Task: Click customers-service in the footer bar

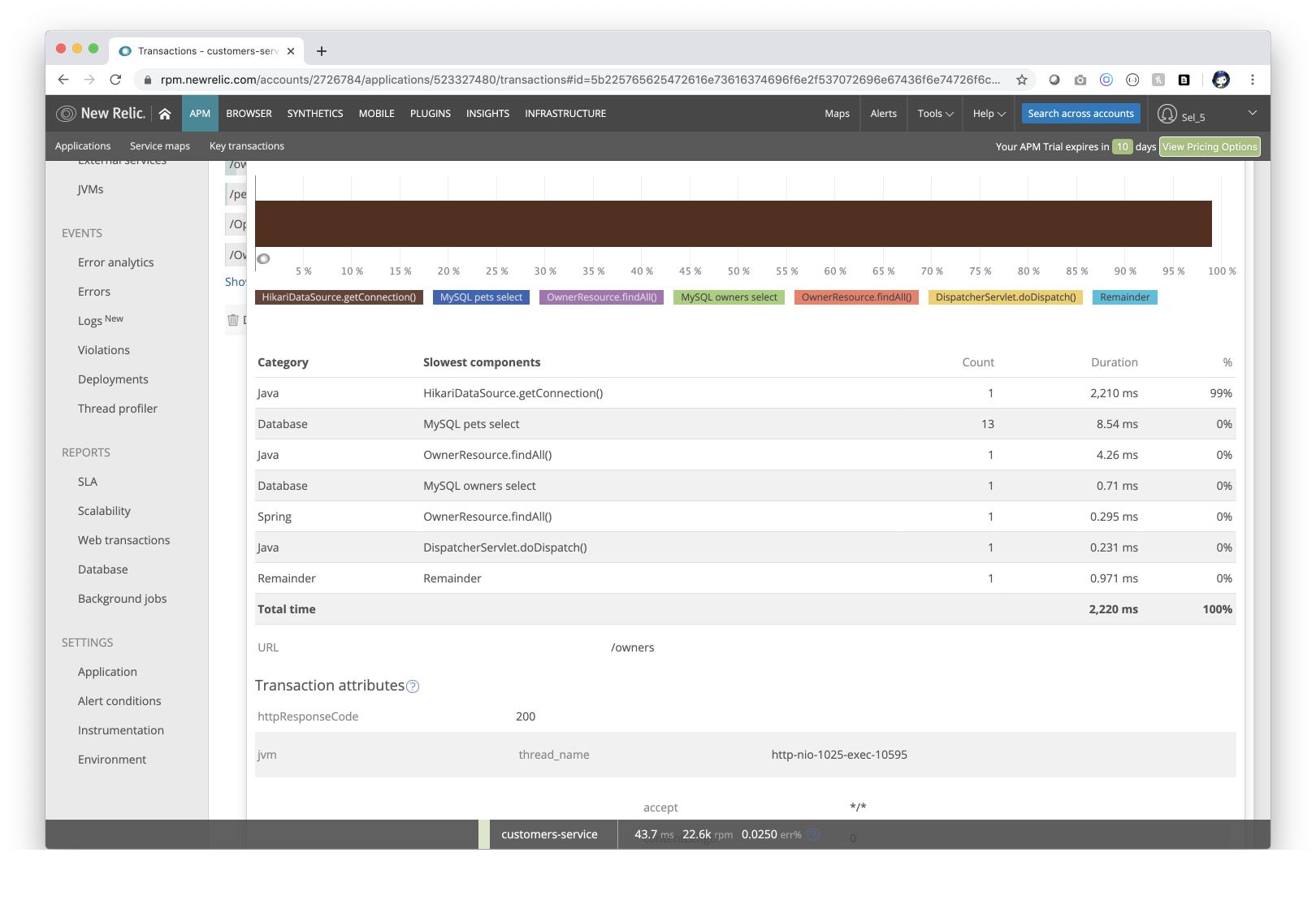Action: coord(549,834)
